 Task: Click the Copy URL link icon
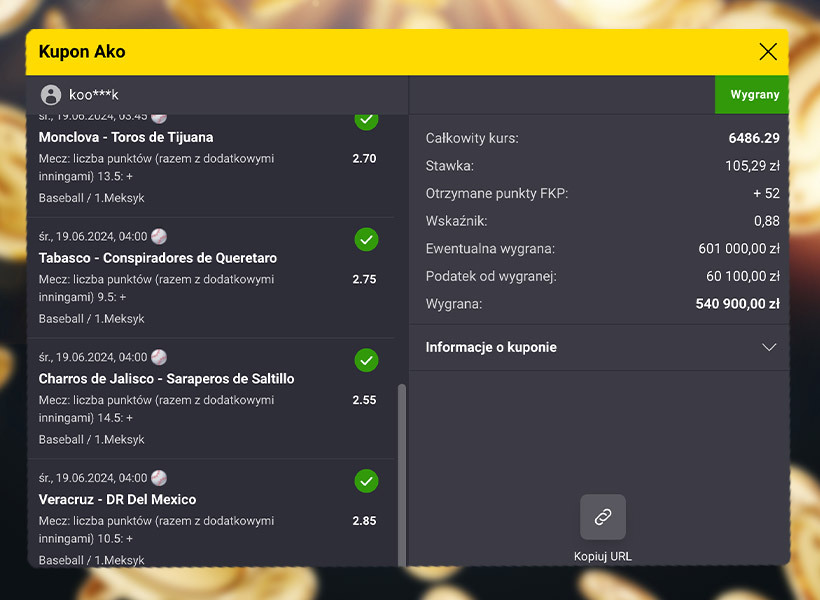[x=602, y=517]
